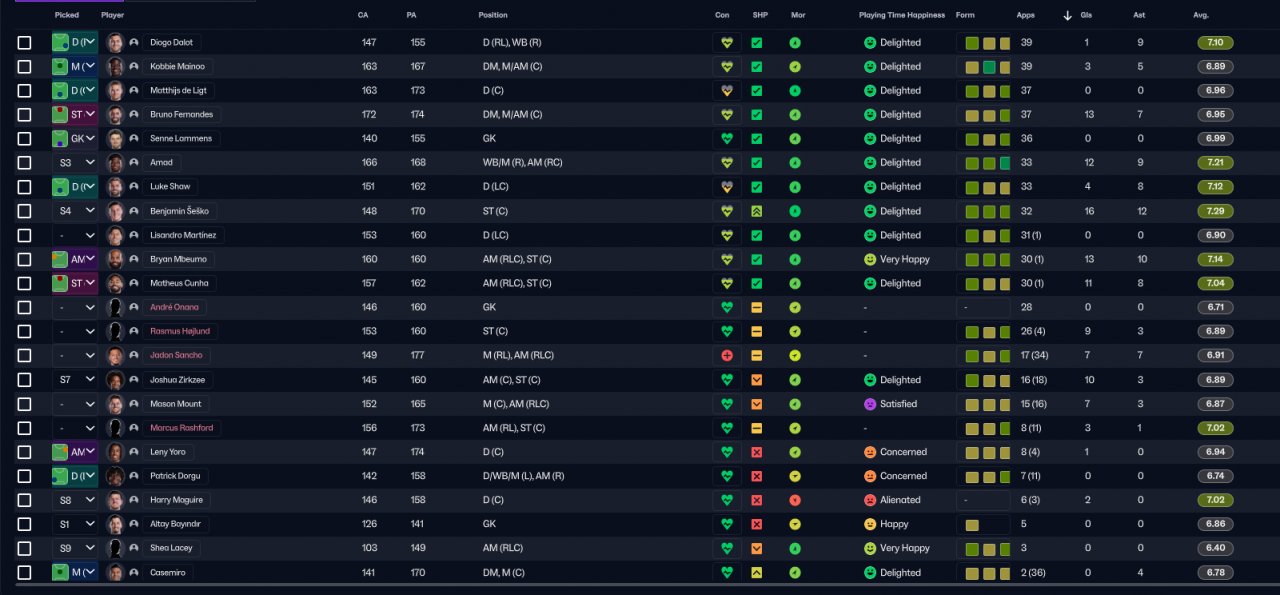This screenshot has width=1280, height=595.
Task: Open Marcus Rashford's player name link
Action: click(x=181, y=428)
